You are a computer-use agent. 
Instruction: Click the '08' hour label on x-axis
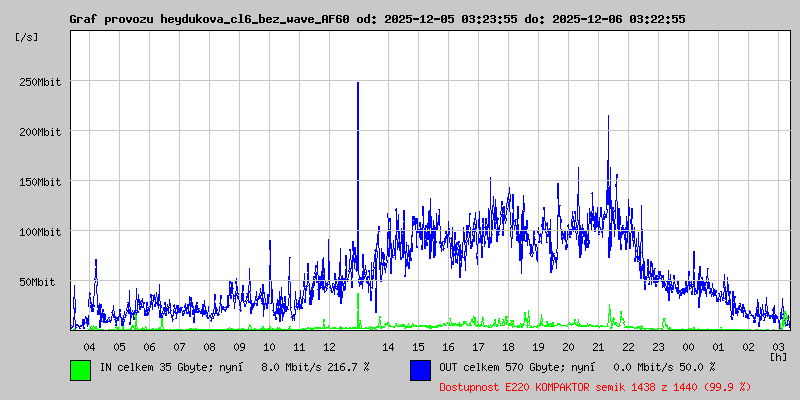[209, 347]
